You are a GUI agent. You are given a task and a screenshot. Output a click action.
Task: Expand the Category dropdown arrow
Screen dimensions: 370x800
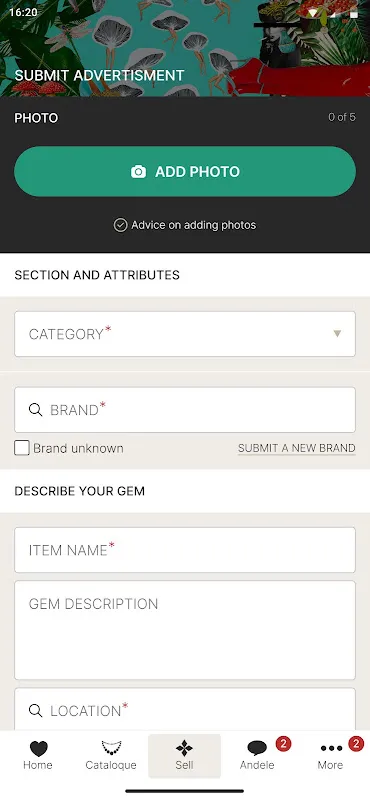[337, 334]
